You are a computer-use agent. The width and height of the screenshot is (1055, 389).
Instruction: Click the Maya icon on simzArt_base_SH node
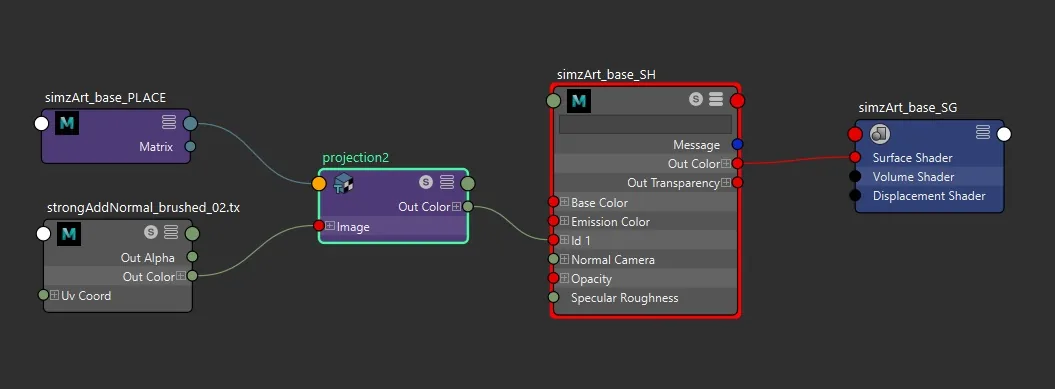579,101
